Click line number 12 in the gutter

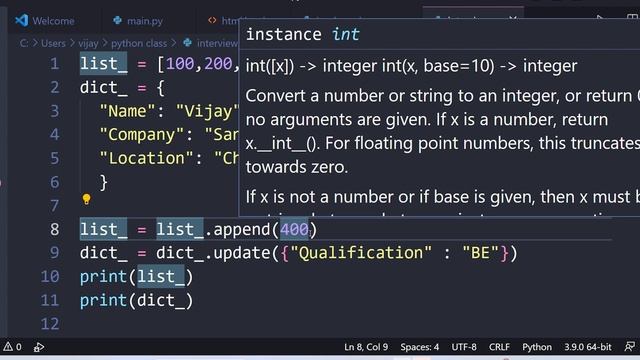[x=50, y=324]
